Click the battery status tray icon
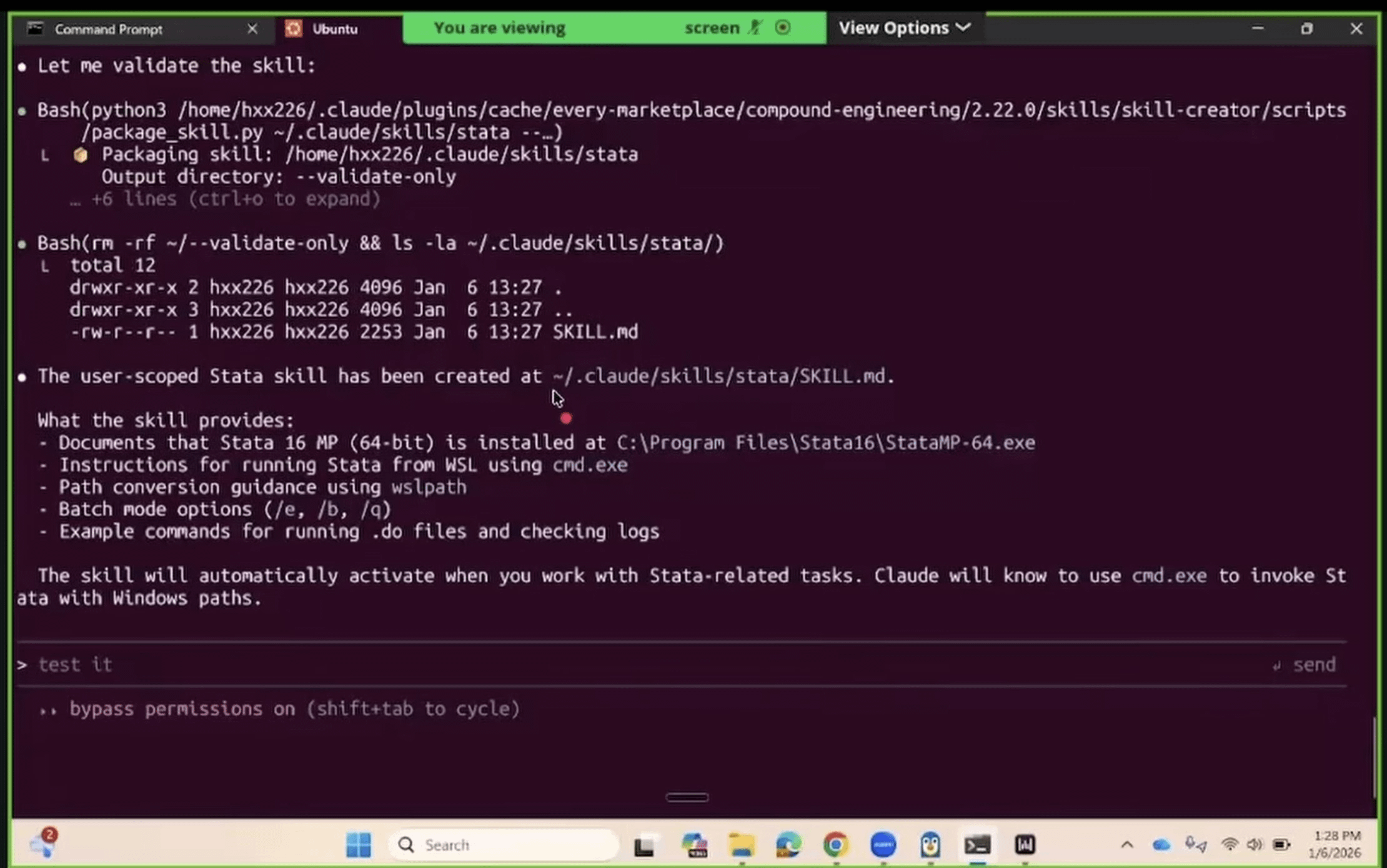 click(1281, 846)
